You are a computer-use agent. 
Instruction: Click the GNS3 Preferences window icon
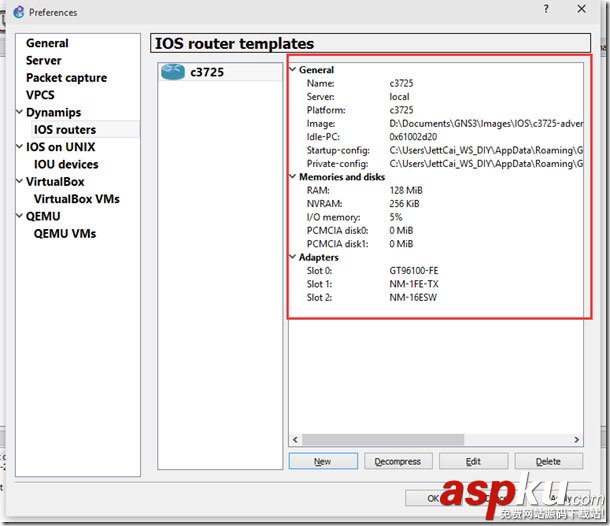click(x=19, y=12)
